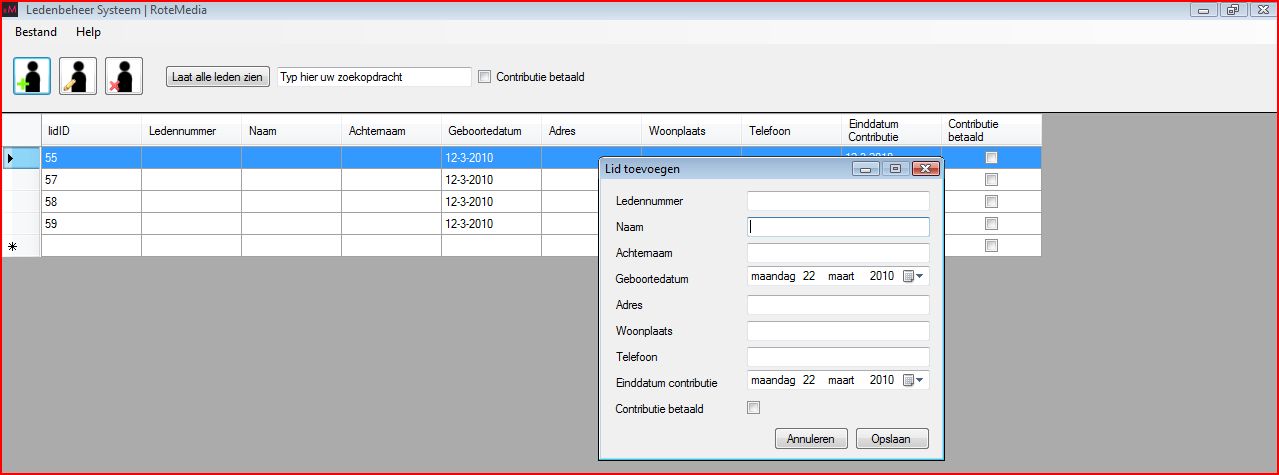Select lidID cell 59
Image resolution: width=1279 pixels, height=475 pixels.
coord(91,224)
